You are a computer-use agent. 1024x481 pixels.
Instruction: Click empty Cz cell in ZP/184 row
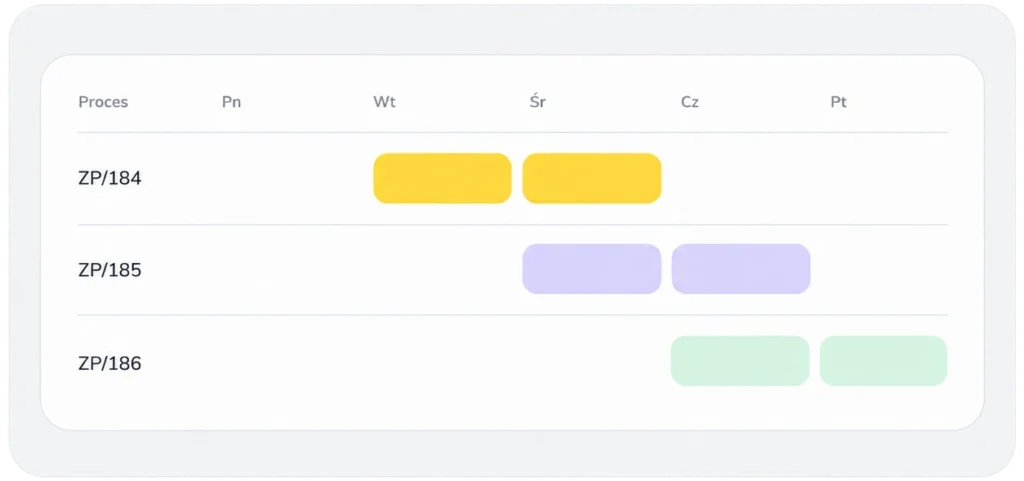click(741, 178)
